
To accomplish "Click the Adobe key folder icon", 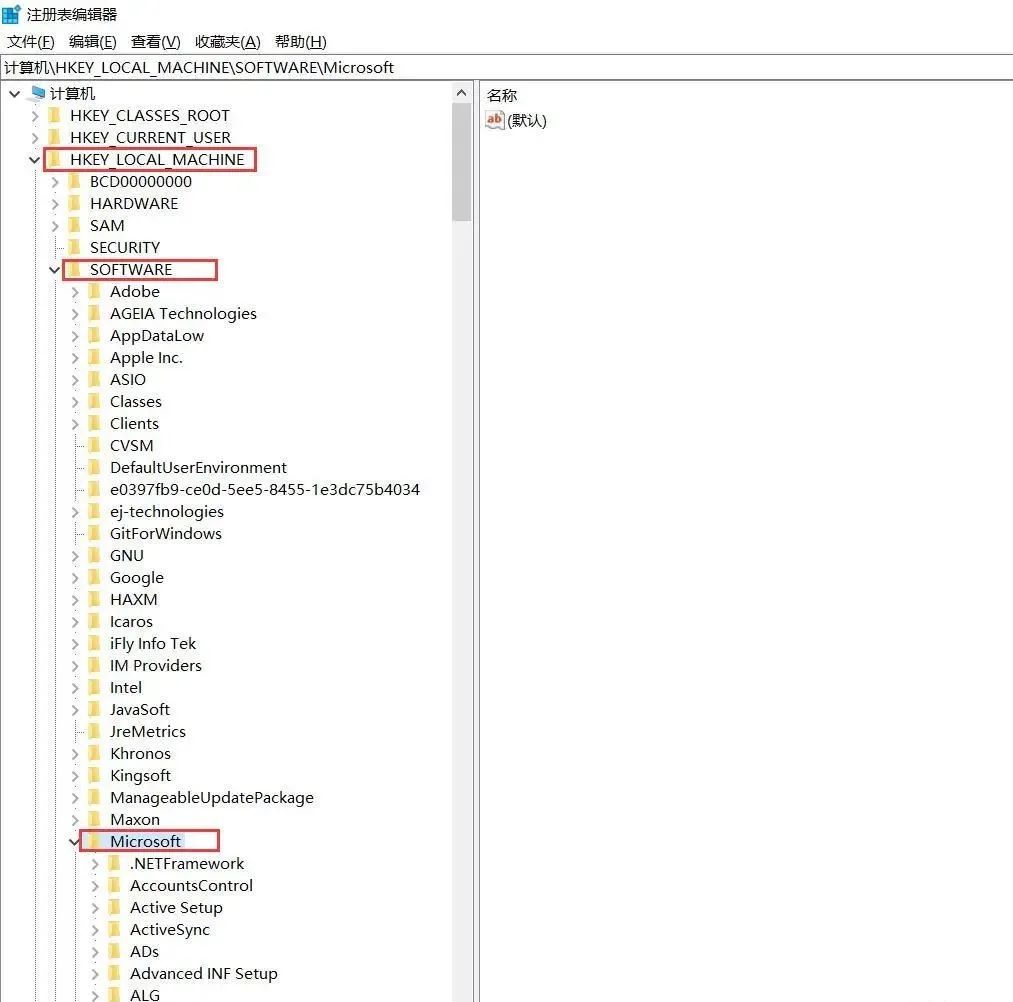I will click(x=95, y=291).
